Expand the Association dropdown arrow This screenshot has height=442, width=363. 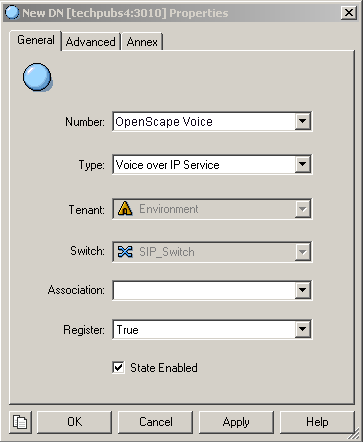coord(302,290)
